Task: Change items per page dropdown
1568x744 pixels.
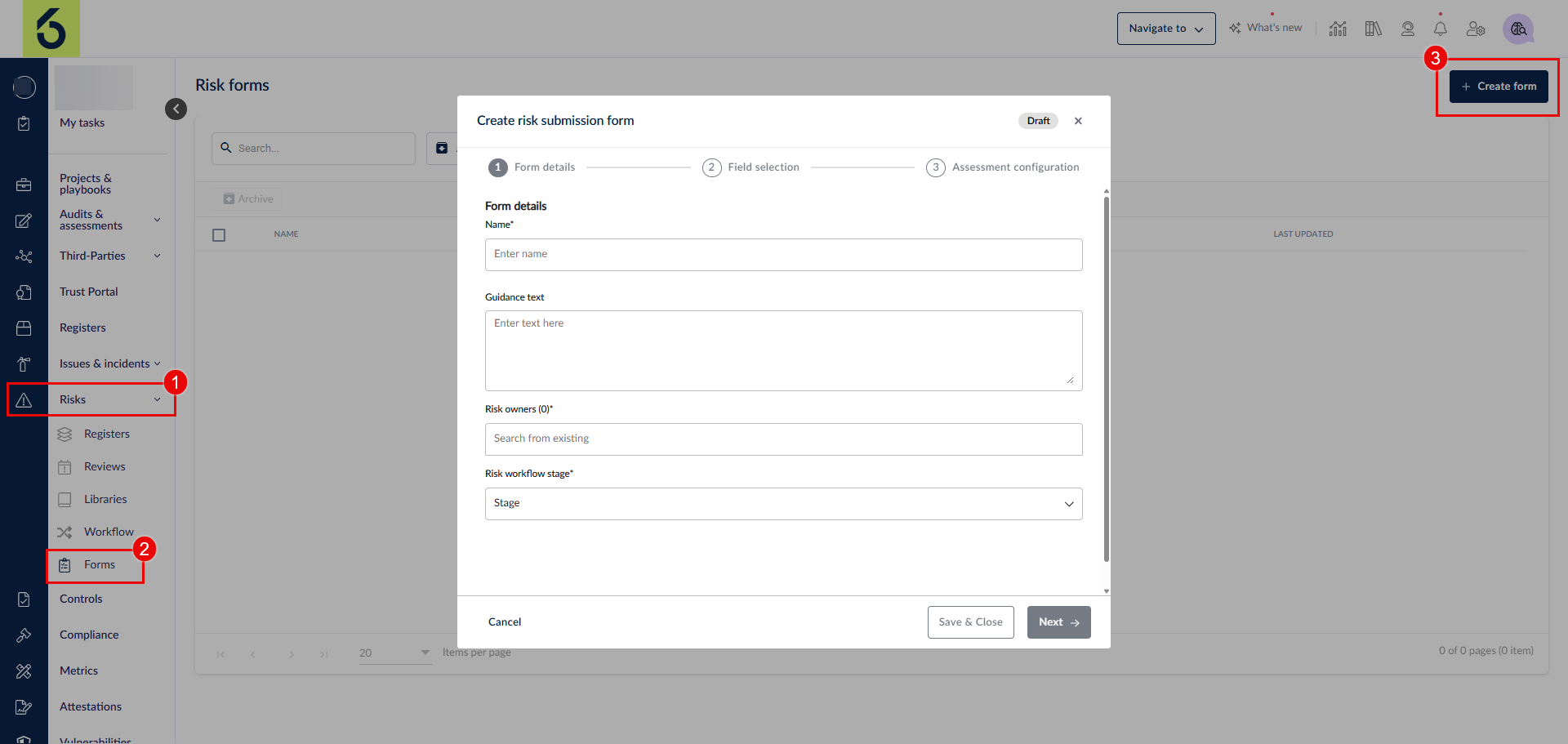Action: [x=394, y=653]
